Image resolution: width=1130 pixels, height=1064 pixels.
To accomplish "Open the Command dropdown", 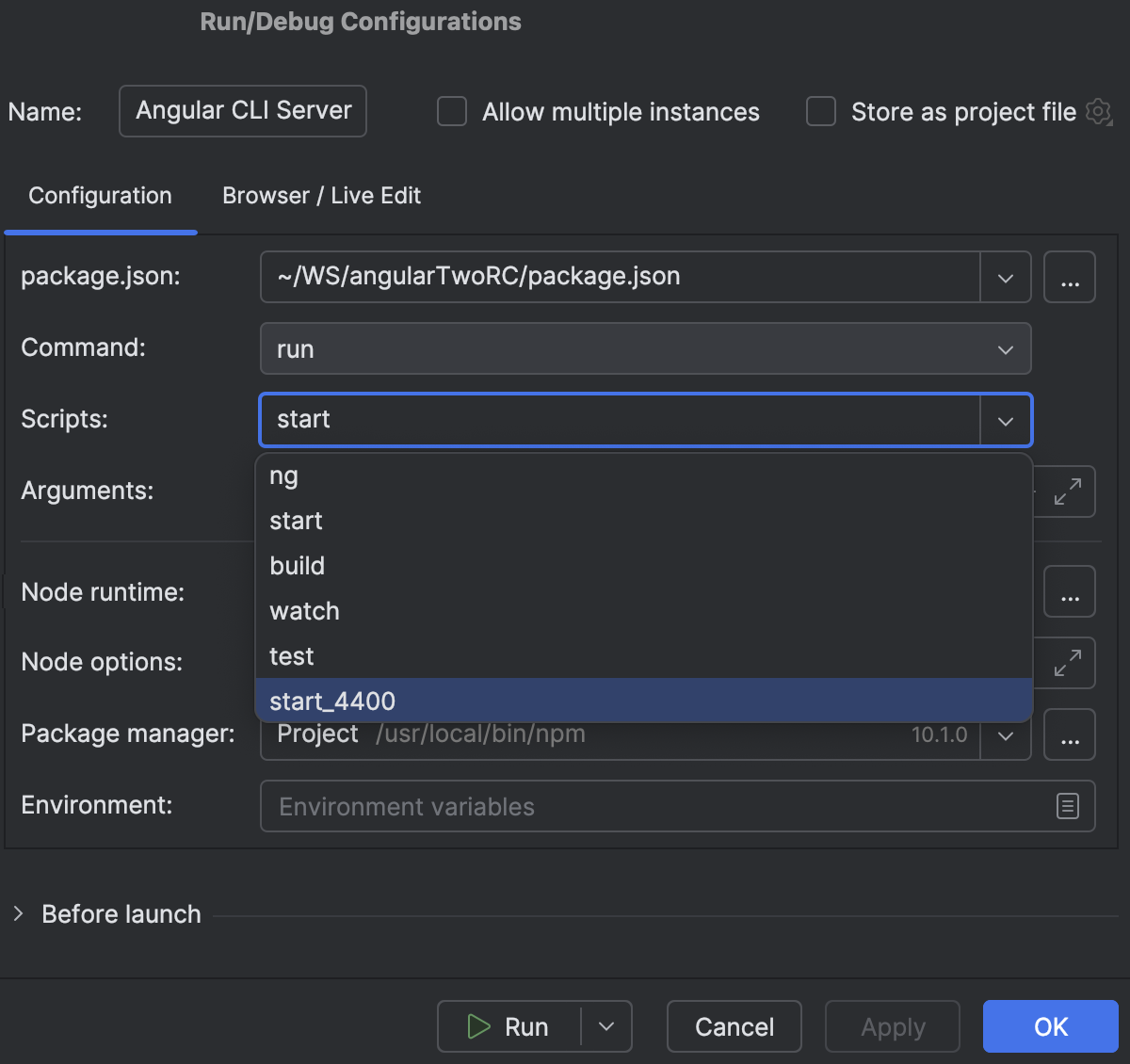I will [x=1005, y=348].
